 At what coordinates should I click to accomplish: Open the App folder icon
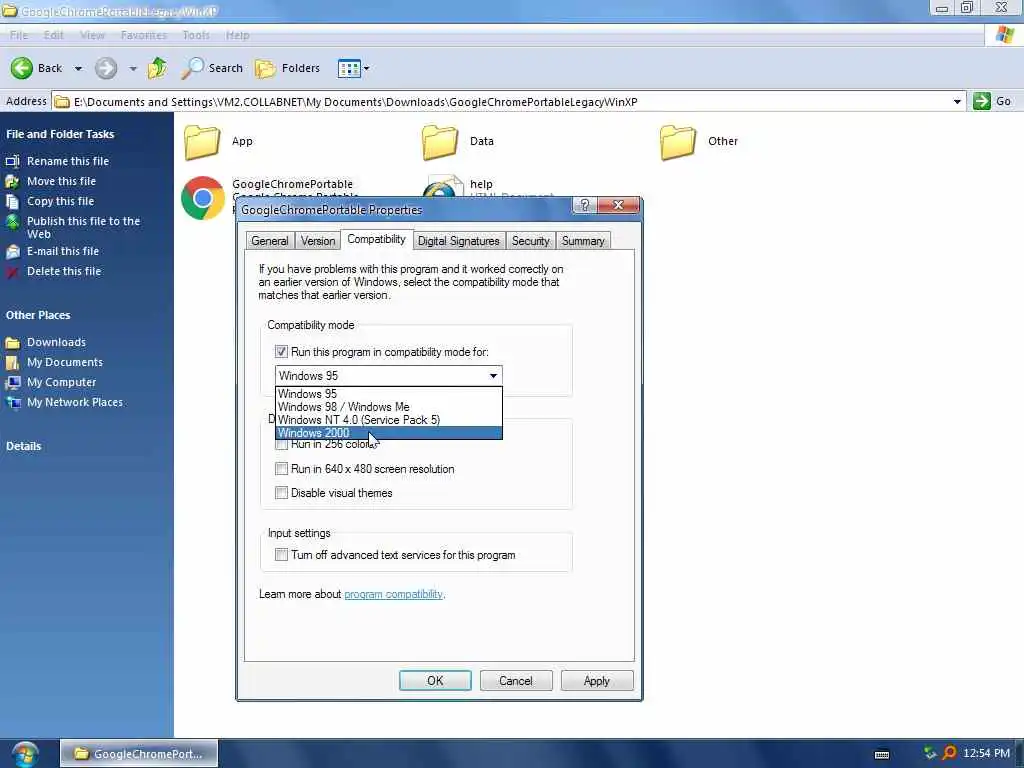point(202,142)
